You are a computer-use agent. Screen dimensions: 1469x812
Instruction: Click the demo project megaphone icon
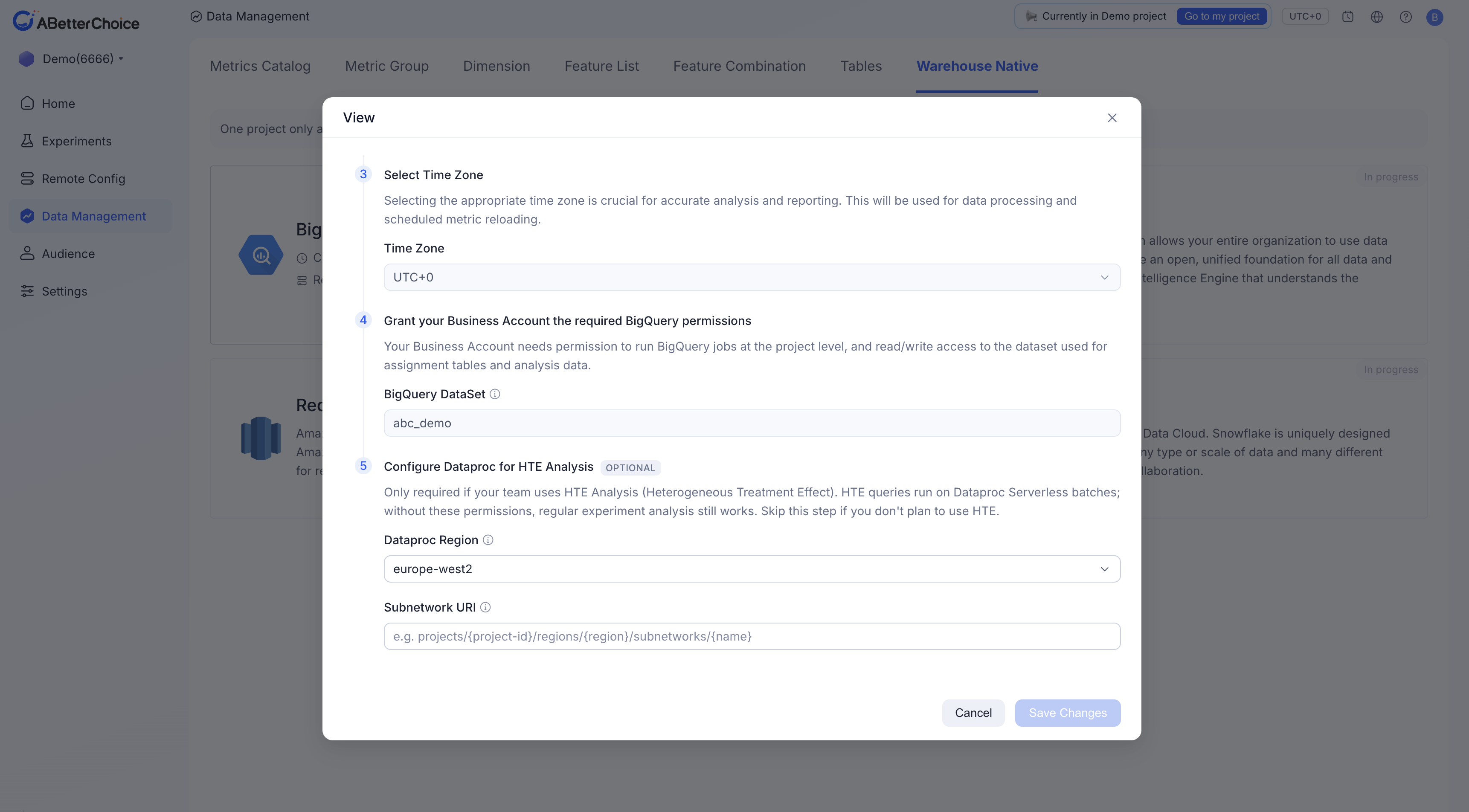click(x=1031, y=17)
